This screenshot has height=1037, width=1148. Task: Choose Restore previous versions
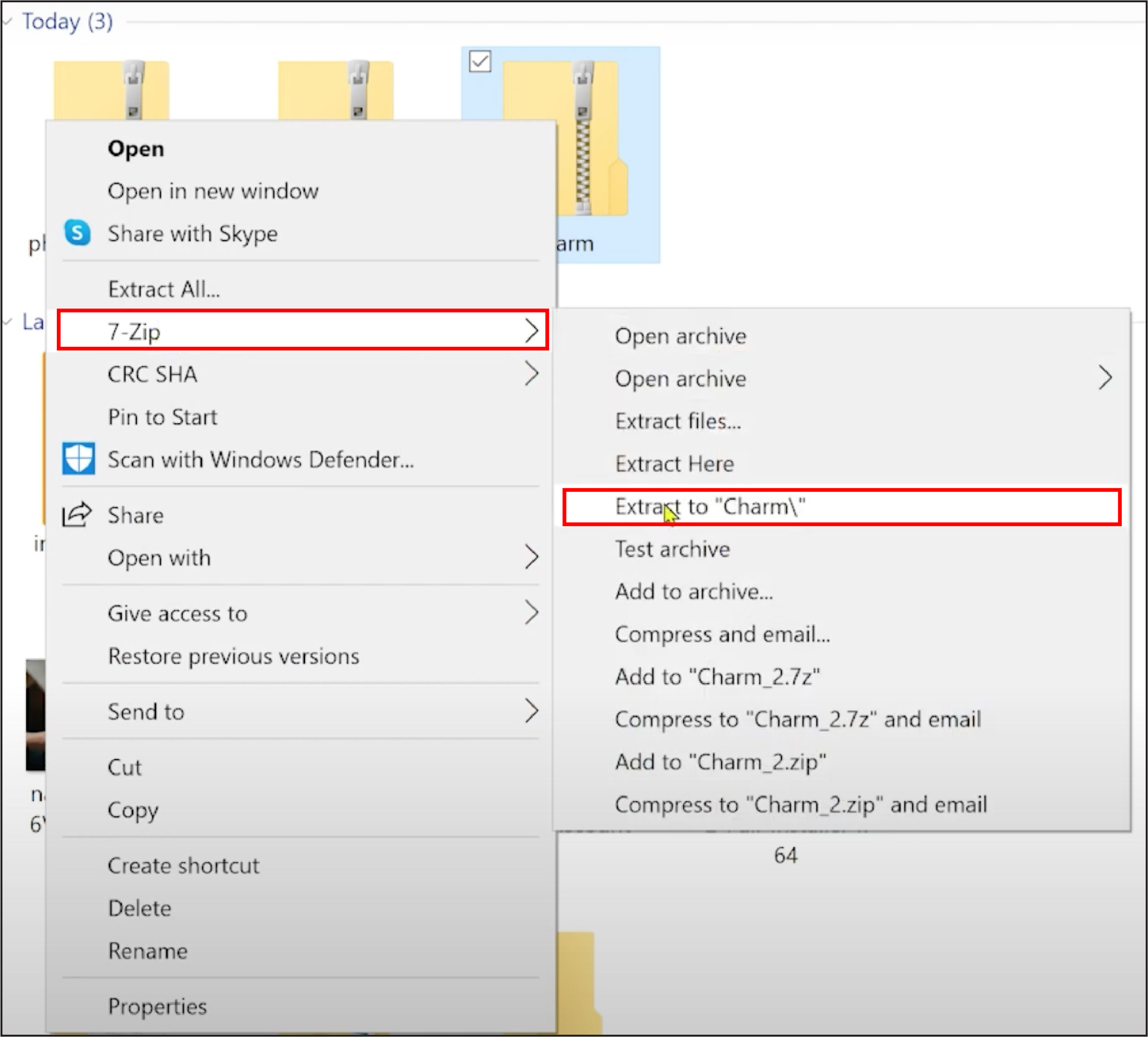point(301,656)
